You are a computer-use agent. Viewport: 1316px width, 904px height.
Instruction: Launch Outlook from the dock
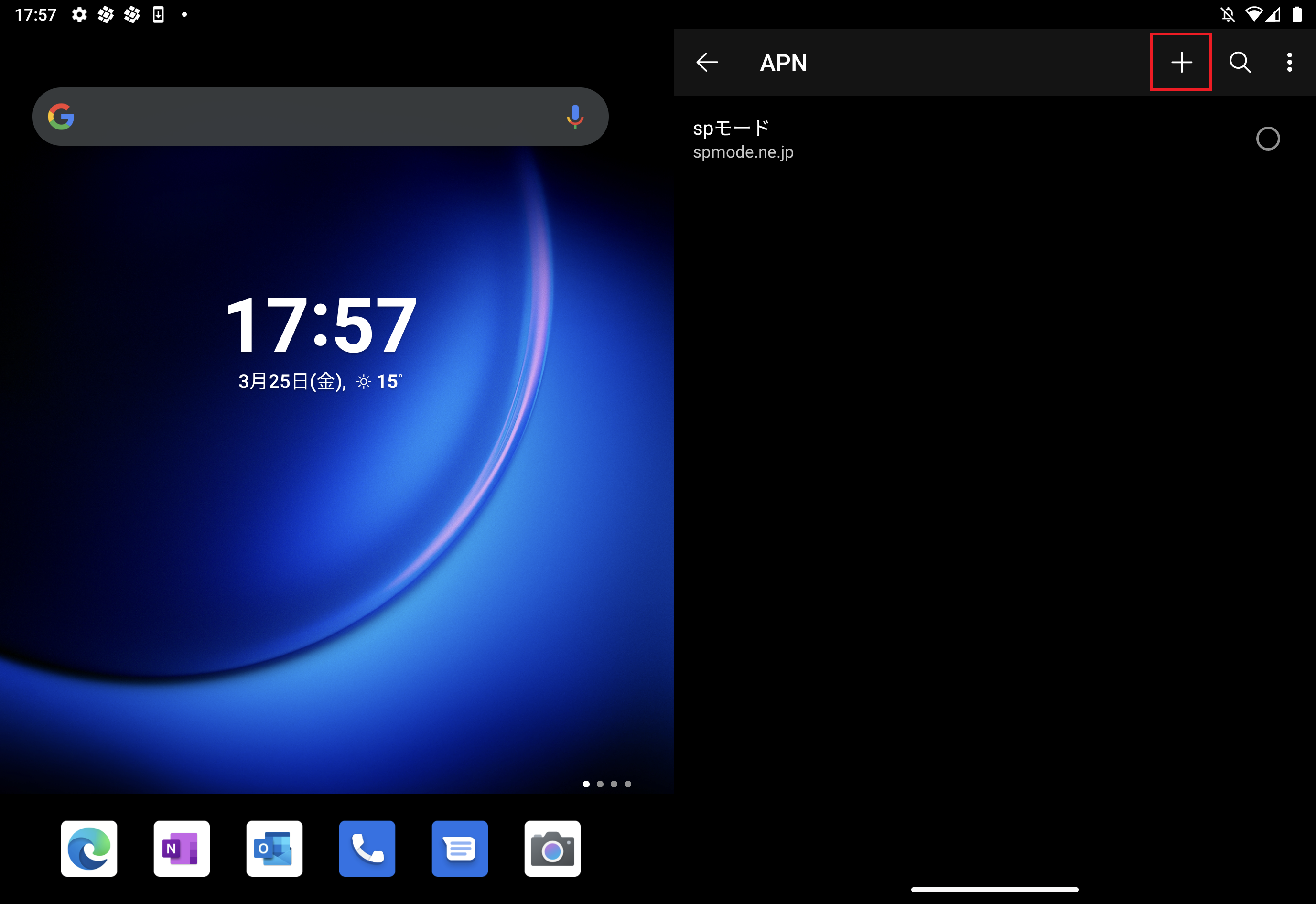[274, 849]
